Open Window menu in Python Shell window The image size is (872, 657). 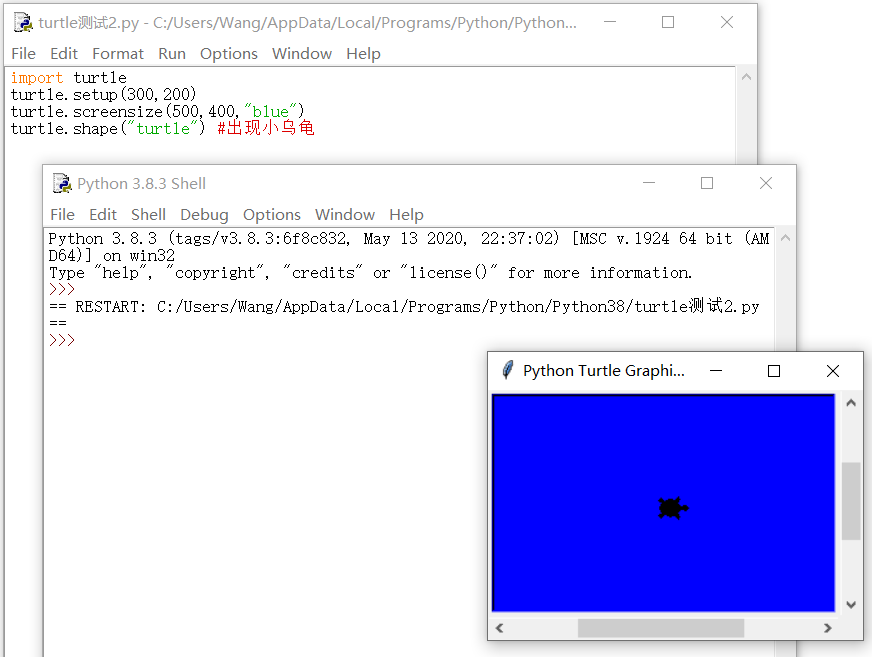pyautogui.click(x=345, y=215)
